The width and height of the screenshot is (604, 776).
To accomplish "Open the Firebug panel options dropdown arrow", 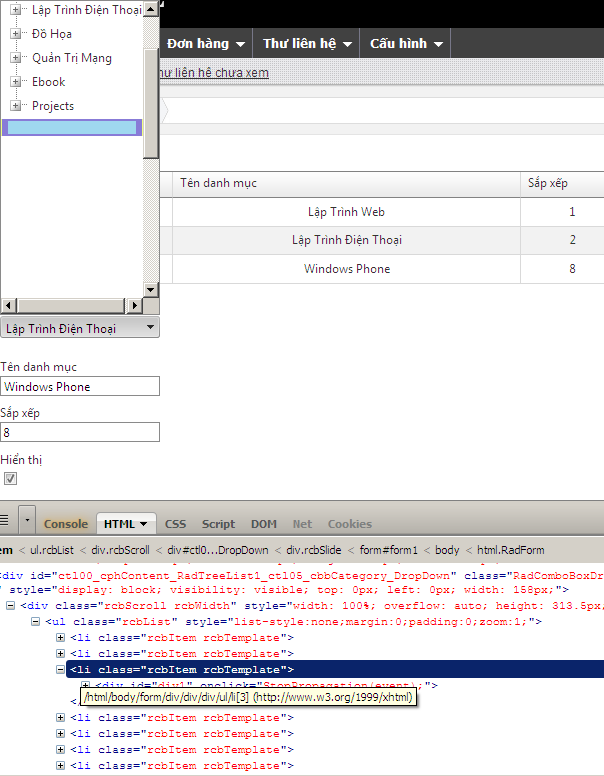I will (27, 520).
